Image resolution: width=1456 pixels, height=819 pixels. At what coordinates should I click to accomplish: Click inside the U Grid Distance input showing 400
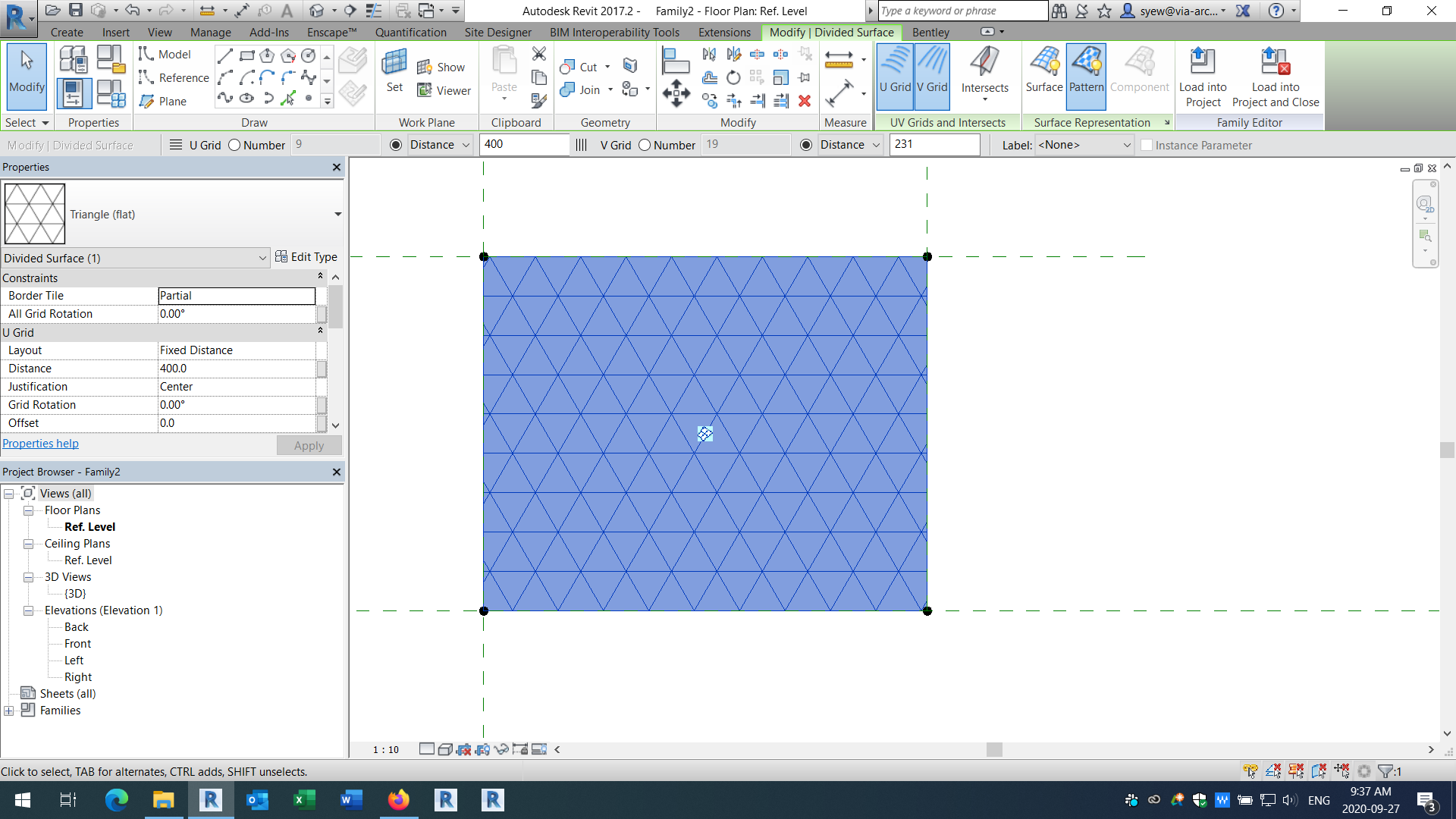524,144
